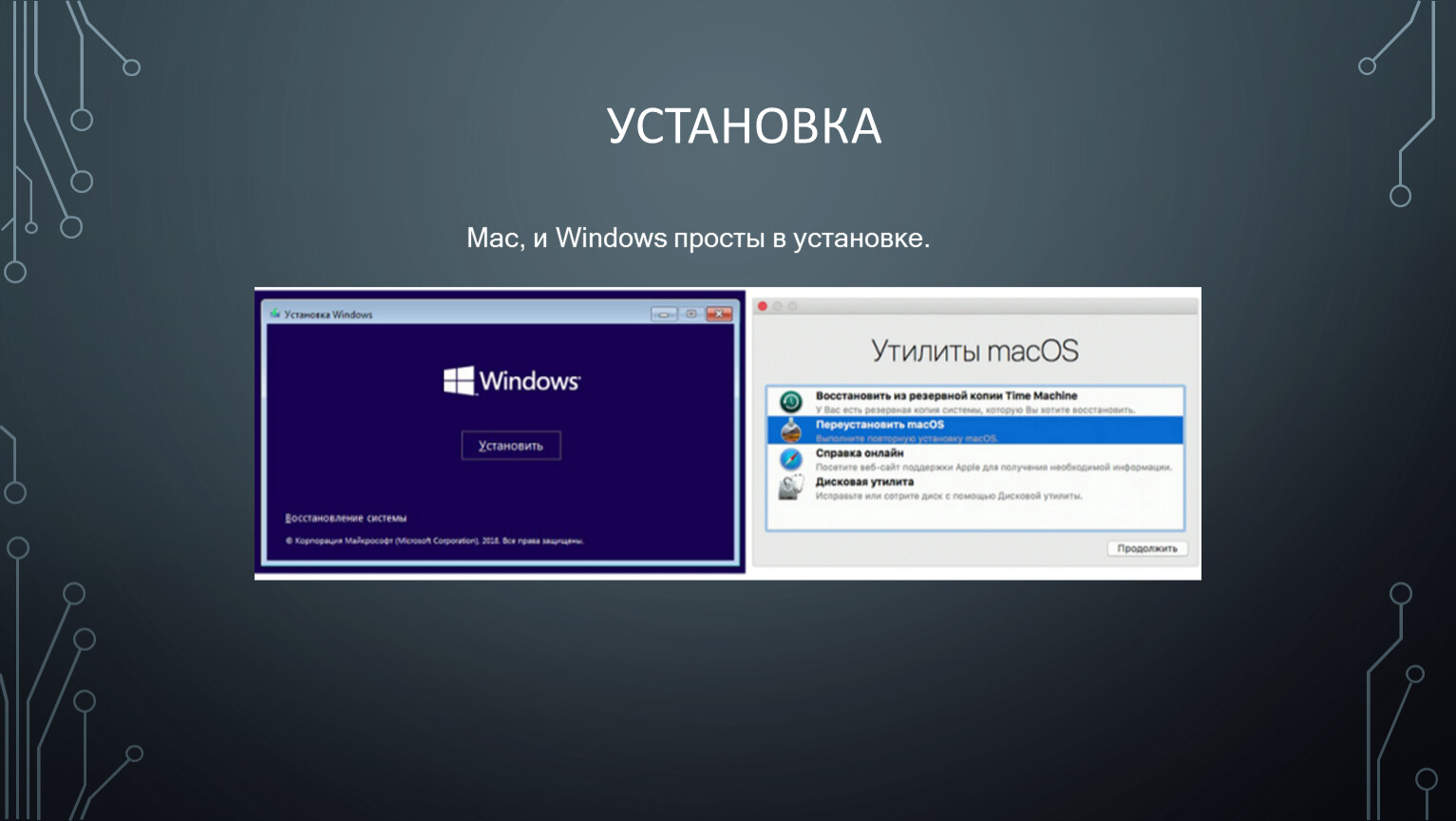The height and width of the screenshot is (821, 1456).
Task: Click the Установка Windows title bar icon
Action: pos(274,314)
